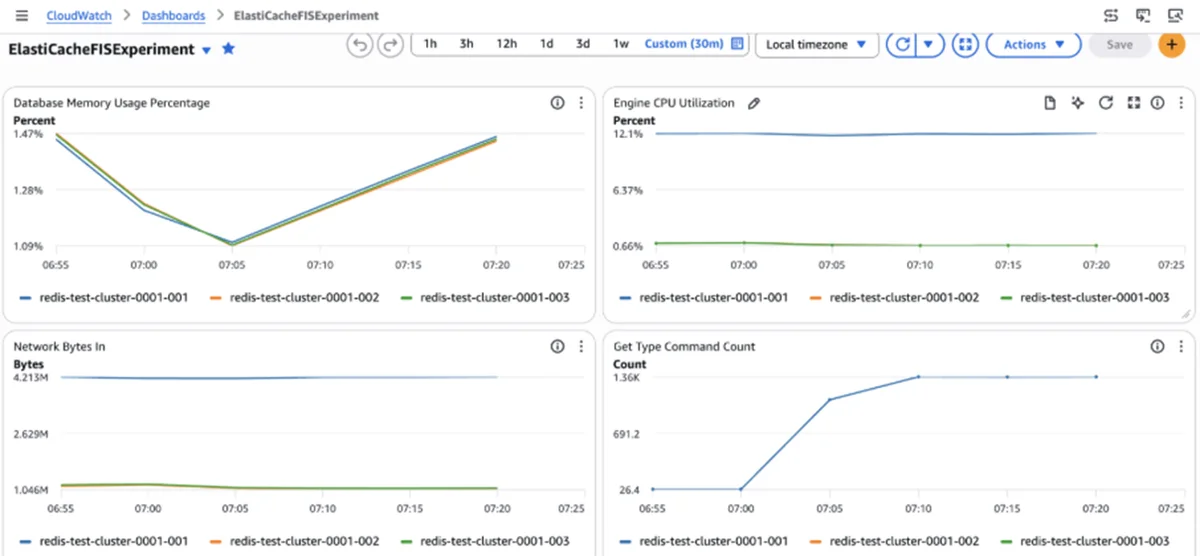Open the hamburger navigation menu
The width and height of the screenshot is (1200, 556).
pyautogui.click(x=22, y=16)
